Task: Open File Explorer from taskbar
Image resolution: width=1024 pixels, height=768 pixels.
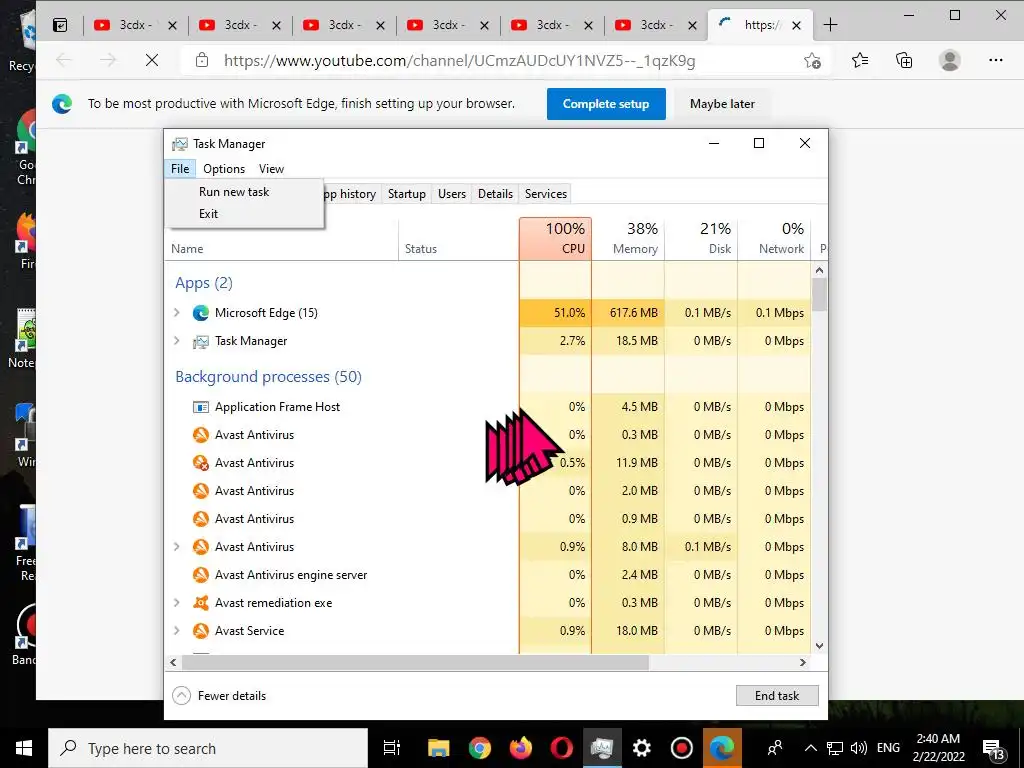Action: [438, 748]
